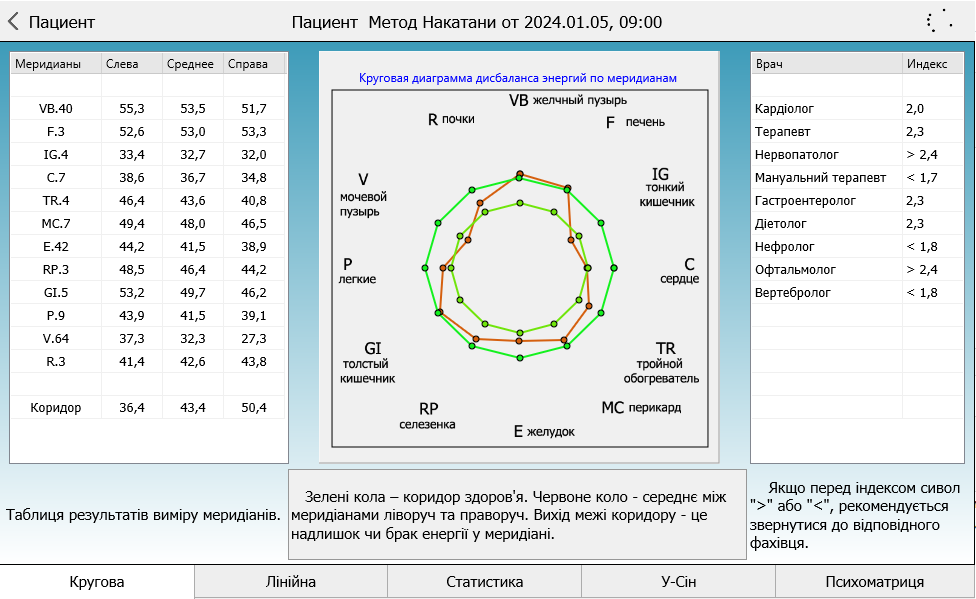Open the Лінійна tab
The width and height of the screenshot is (976, 599).
(291, 582)
